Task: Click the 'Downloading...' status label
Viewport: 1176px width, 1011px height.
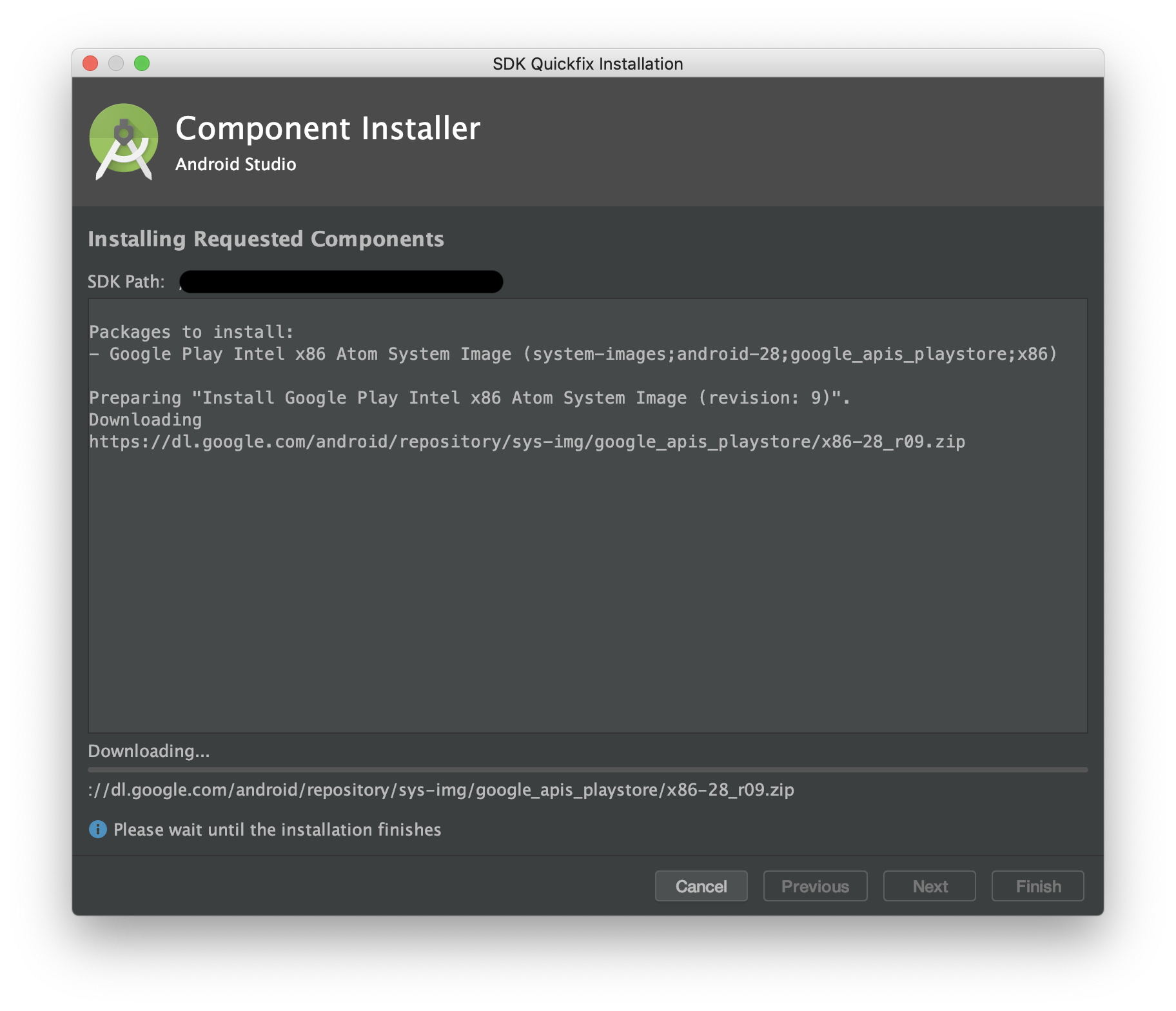Action: [x=149, y=751]
